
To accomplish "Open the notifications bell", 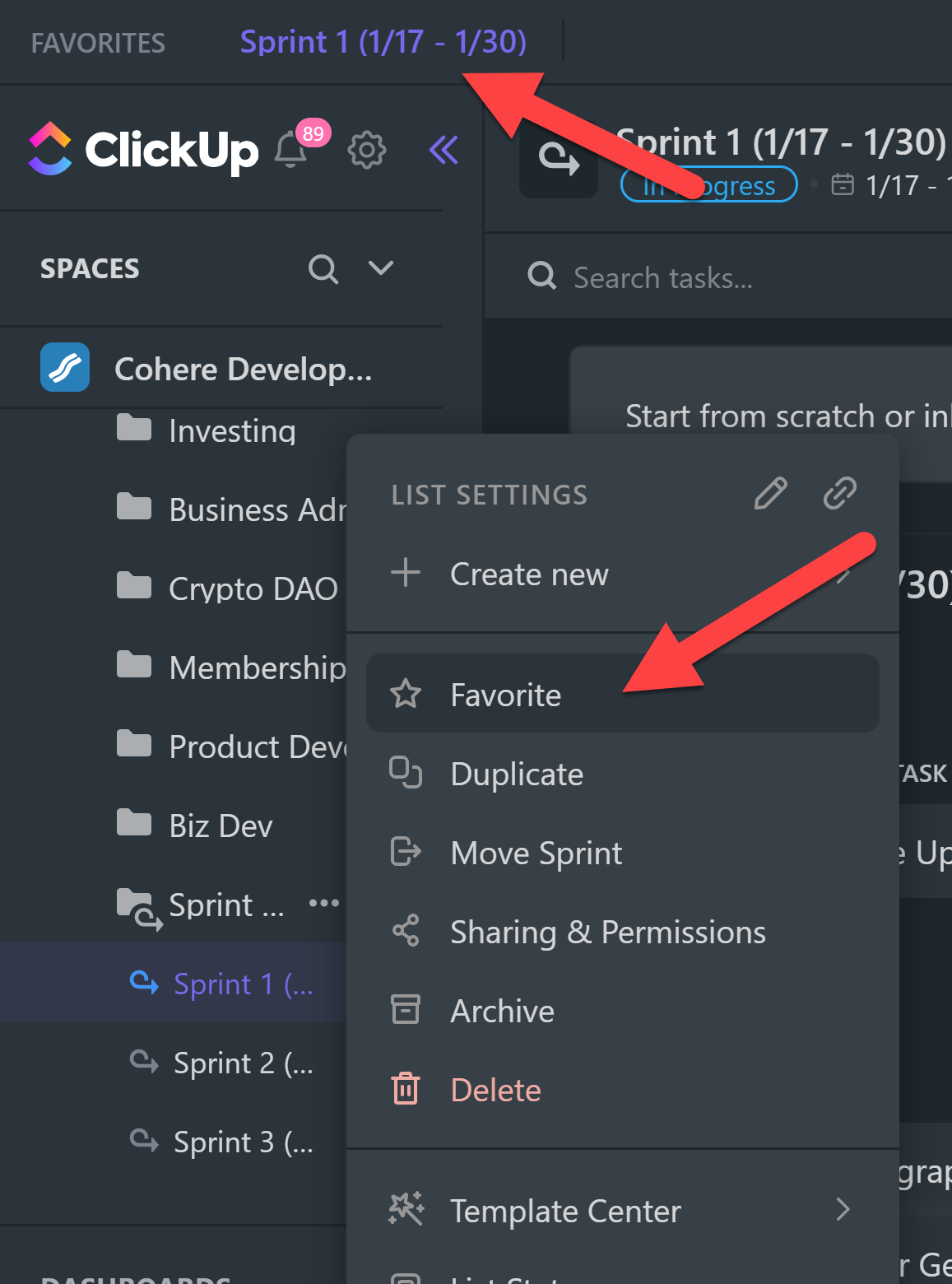I will [x=291, y=150].
